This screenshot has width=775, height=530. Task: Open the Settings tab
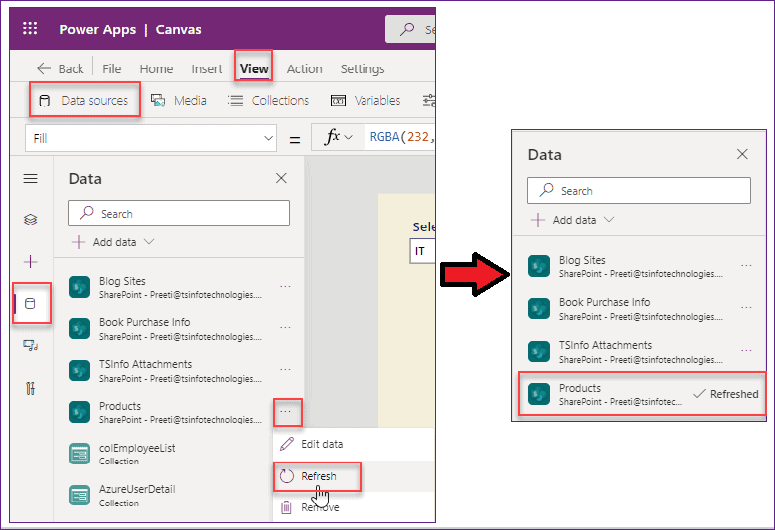362,69
